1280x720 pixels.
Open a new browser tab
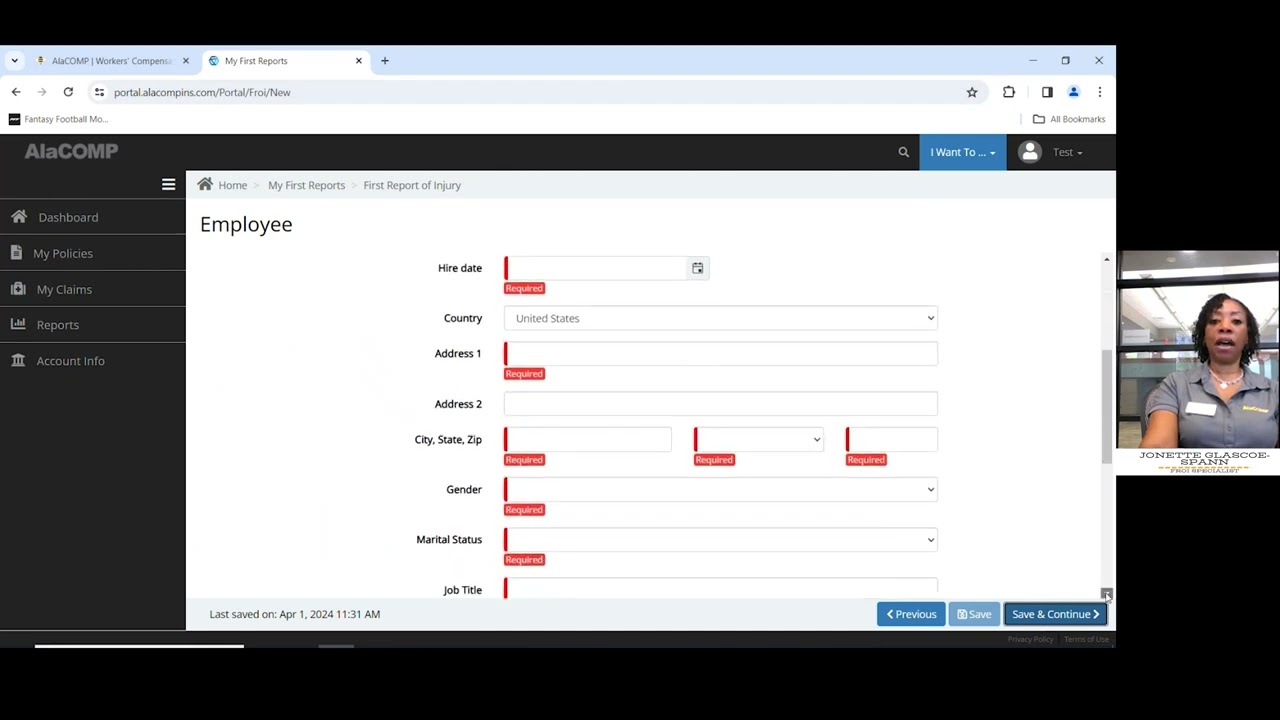pyautogui.click(x=385, y=61)
